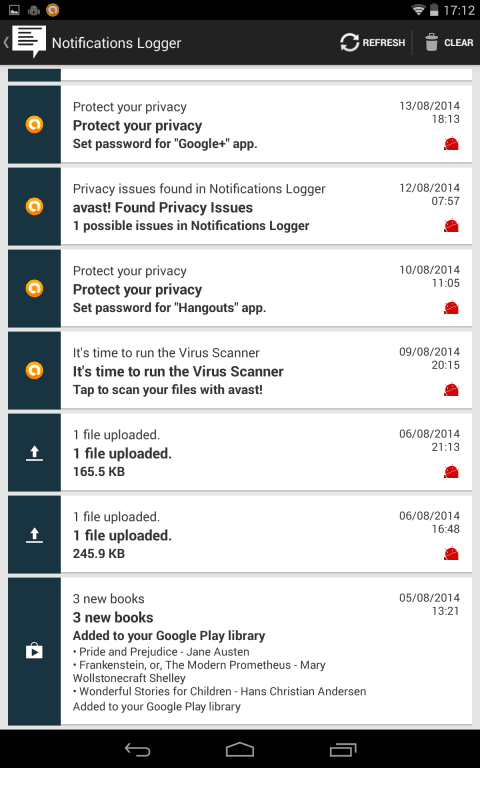
Task: Tap the Notifications Logger app icon
Action: pos(29,42)
